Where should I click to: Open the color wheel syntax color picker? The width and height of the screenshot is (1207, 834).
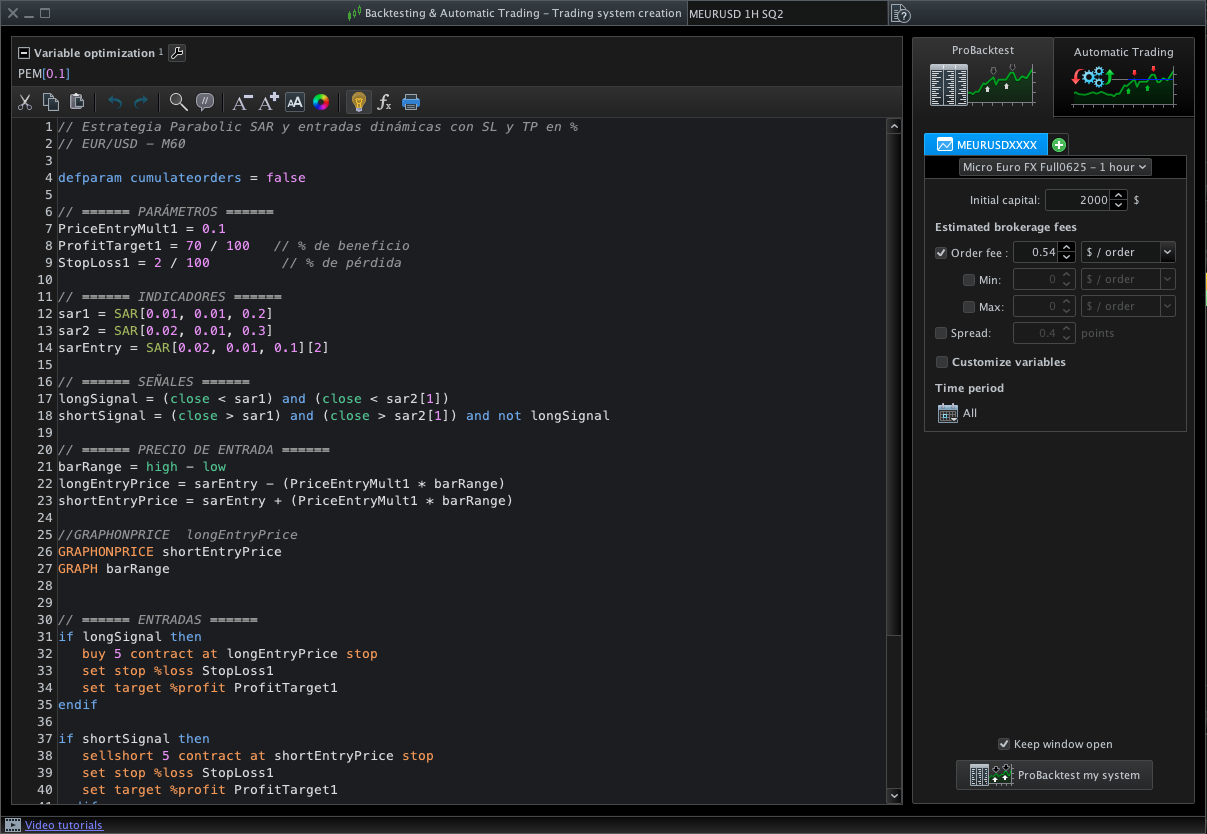pyautogui.click(x=321, y=102)
